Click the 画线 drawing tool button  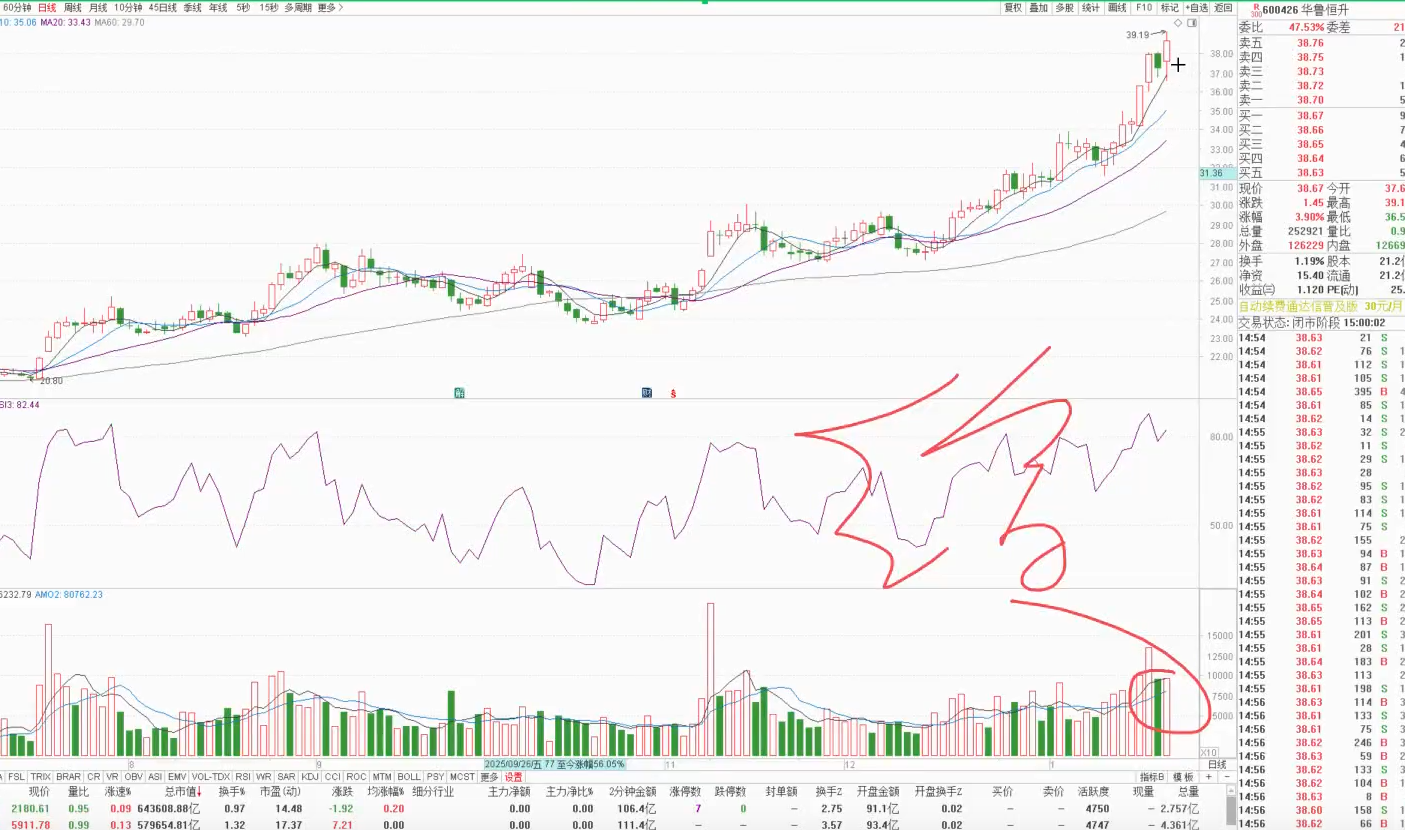(x=1117, y=7)
